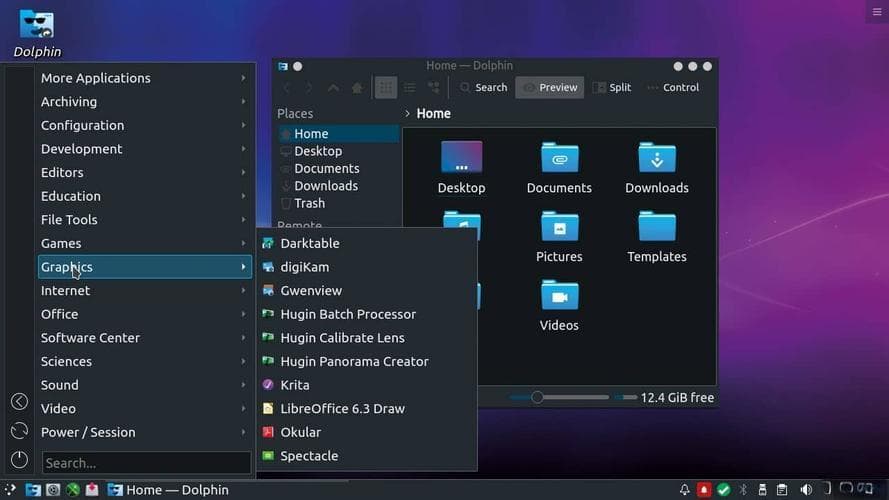Click the launcher Search field
The image size is (889, 500).
tap(146, 463)
